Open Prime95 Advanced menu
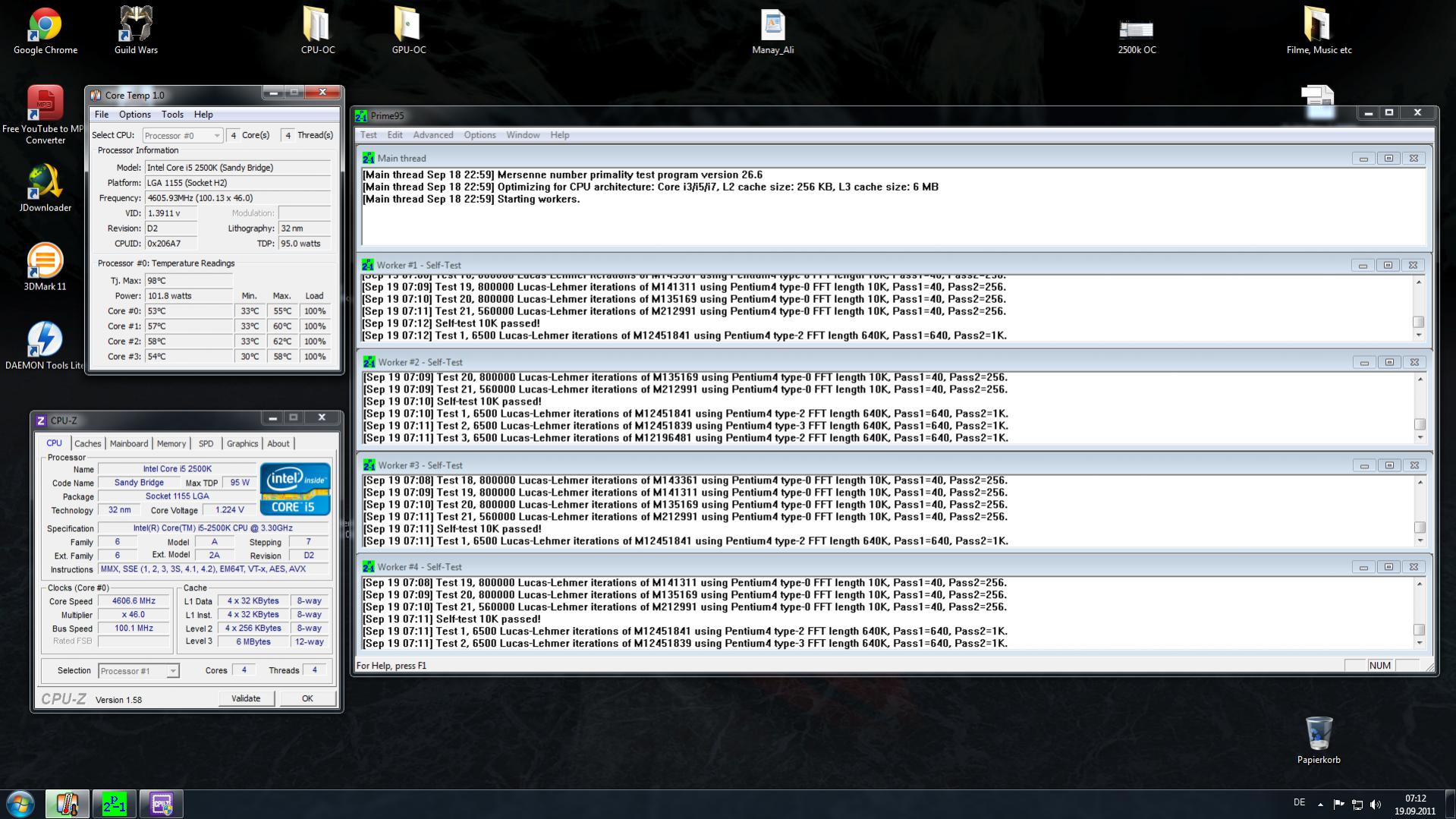 click(433, 135)
